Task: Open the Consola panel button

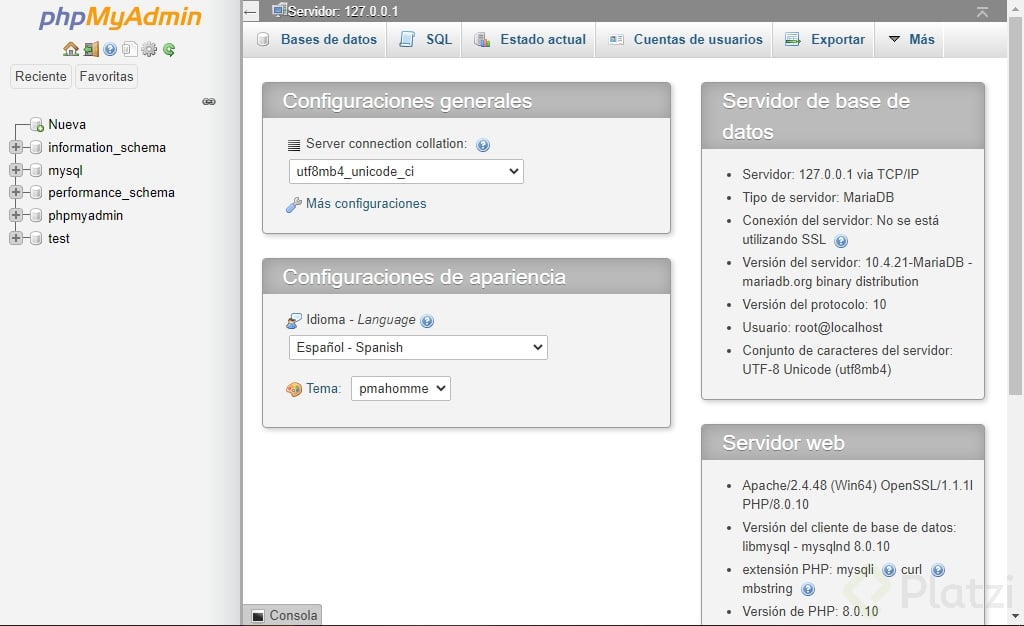Action: [x=285, y=615]
